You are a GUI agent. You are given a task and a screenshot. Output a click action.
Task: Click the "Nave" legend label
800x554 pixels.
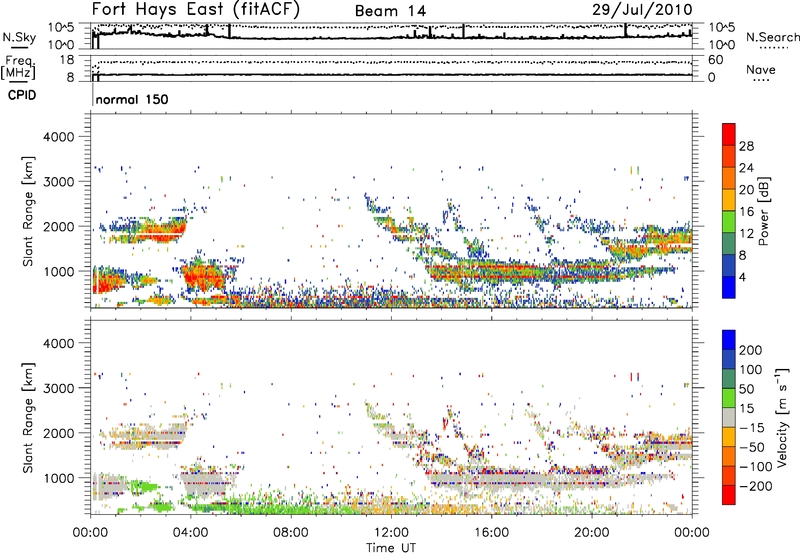coord(761,70)
